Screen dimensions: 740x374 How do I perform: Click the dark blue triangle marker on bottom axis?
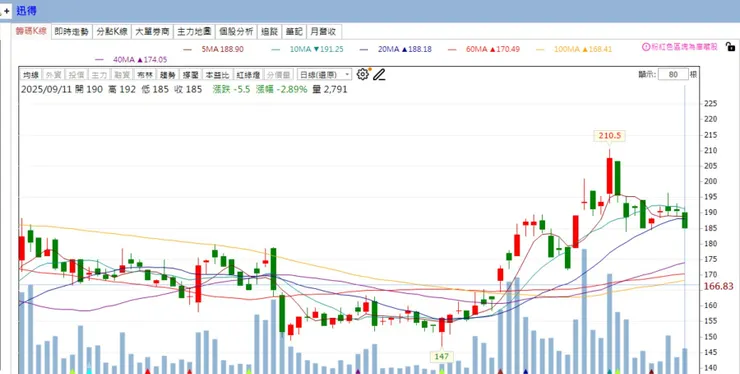(x=526, y=372)
